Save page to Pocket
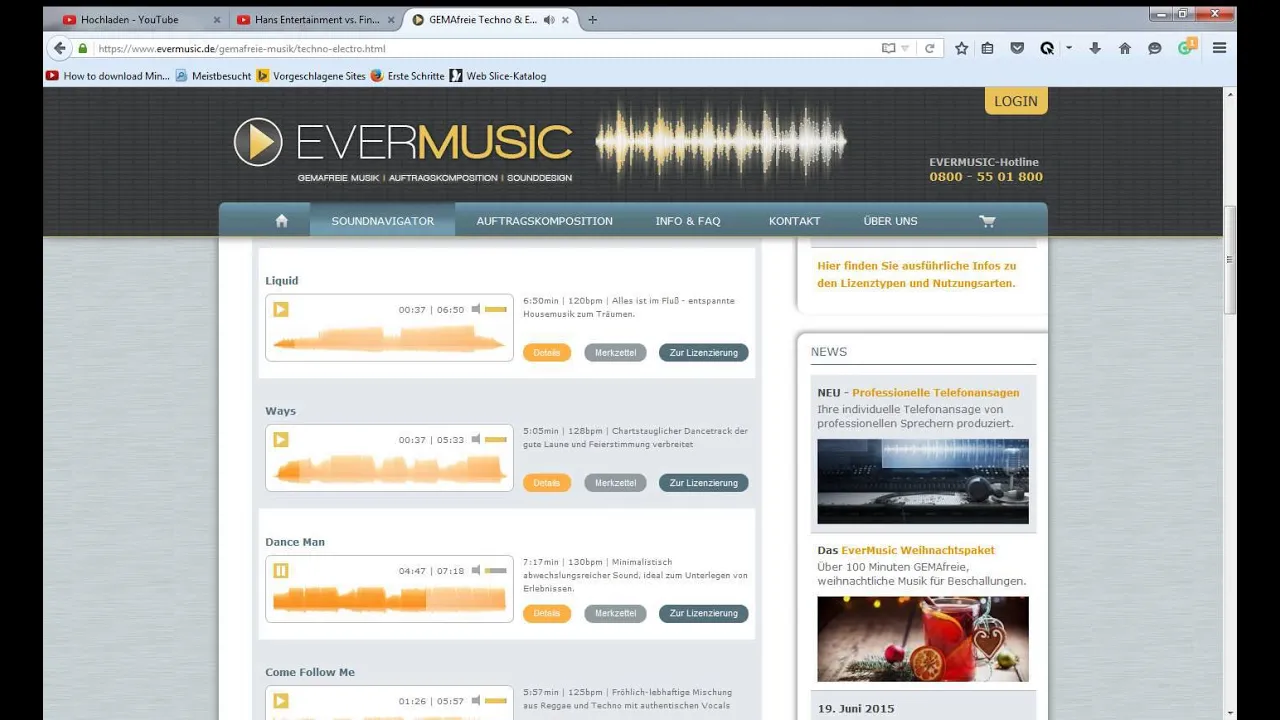Viewport: 1280px width, 720px height. point(1017,48)
